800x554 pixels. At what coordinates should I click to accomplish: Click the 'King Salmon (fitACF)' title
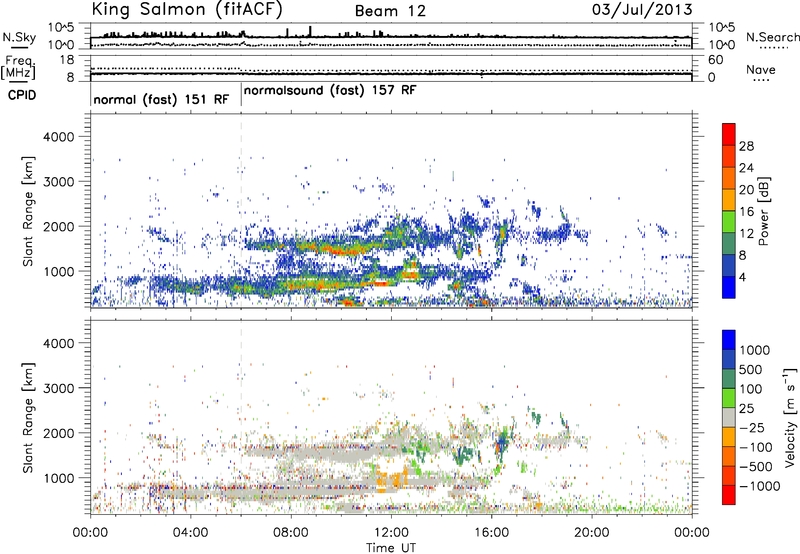[187, 10]
